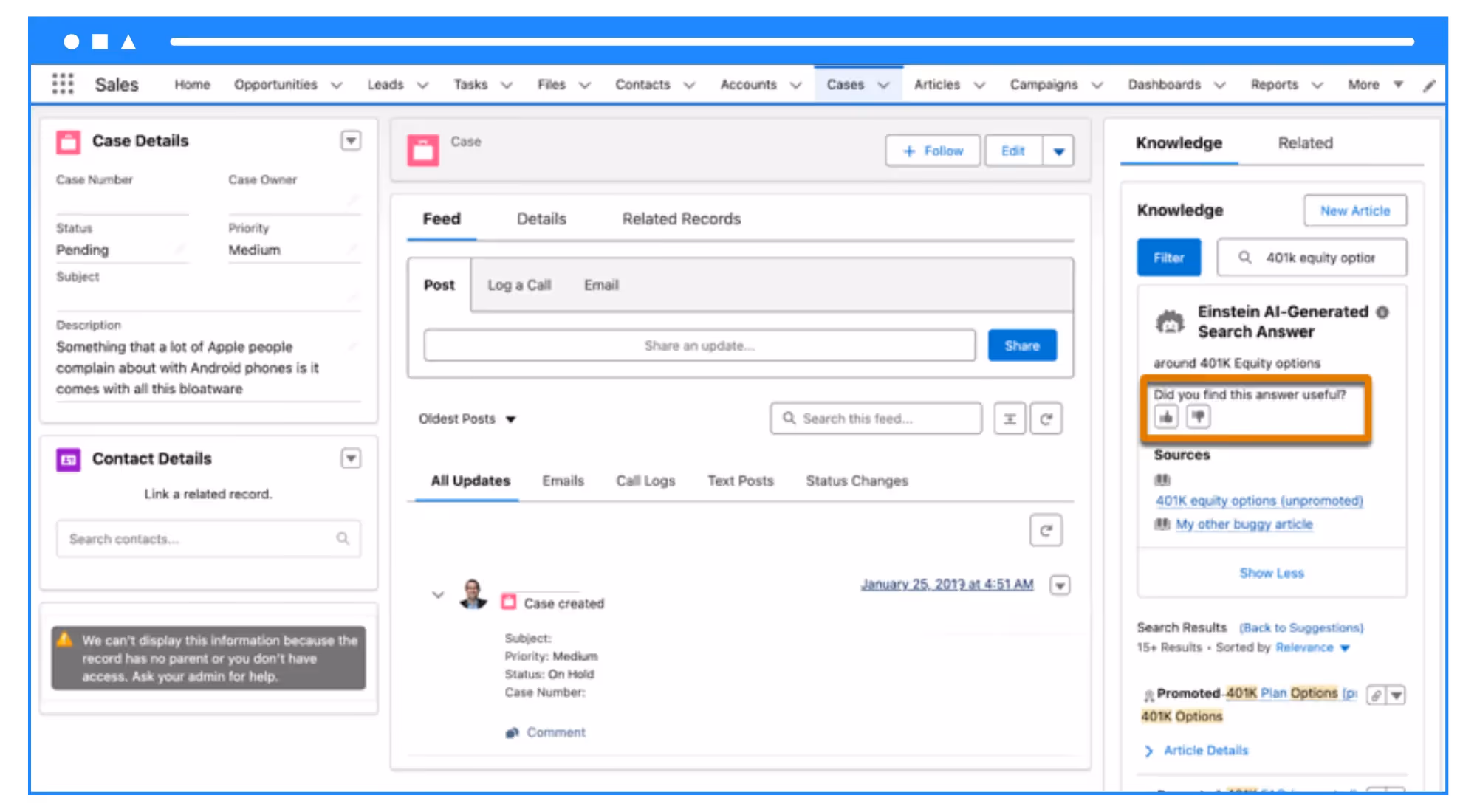This screenshot has width=1477, height=812.
Task: Open the More navigation dropdown
Action: tap(1375, 85)
